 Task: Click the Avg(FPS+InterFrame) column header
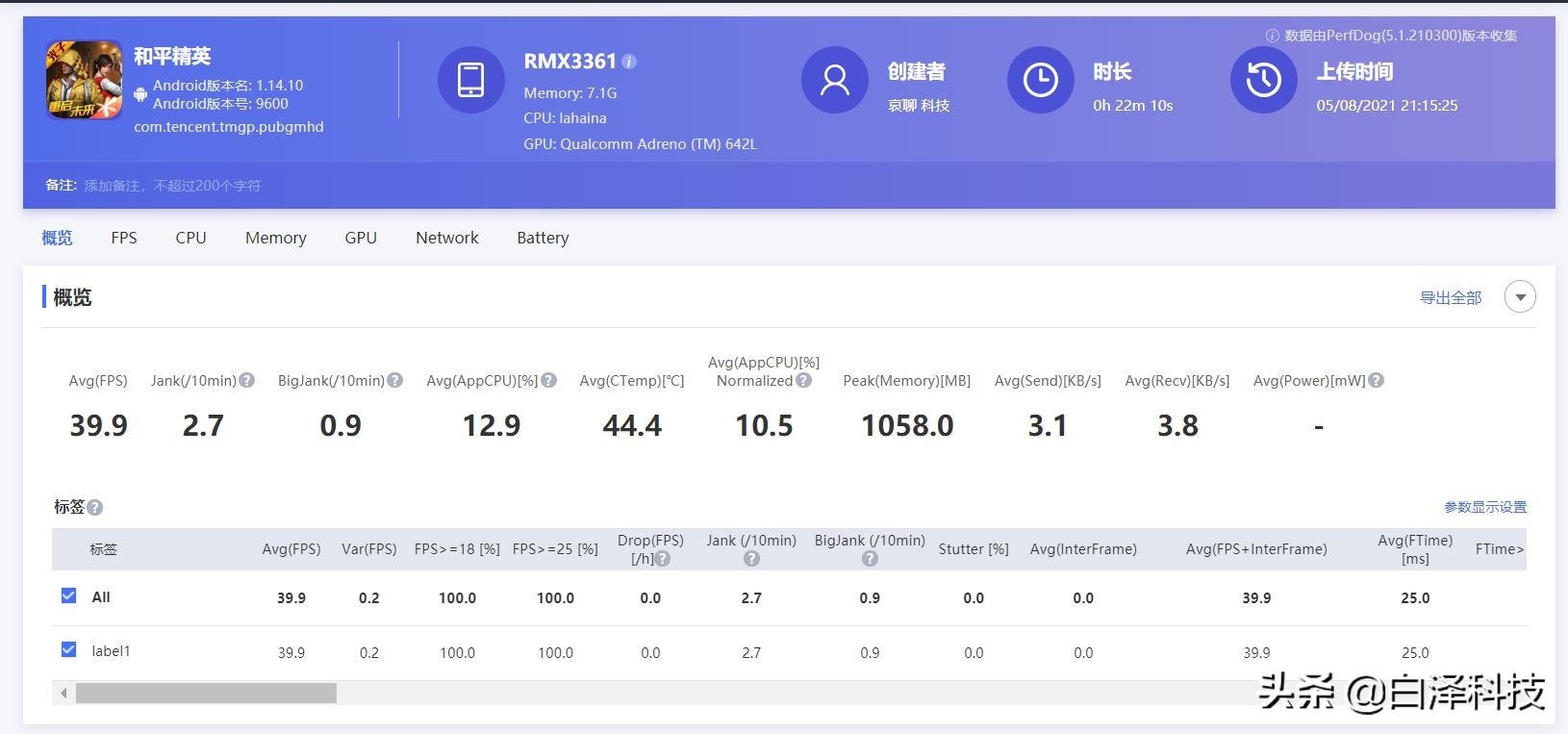(1256, 549)
